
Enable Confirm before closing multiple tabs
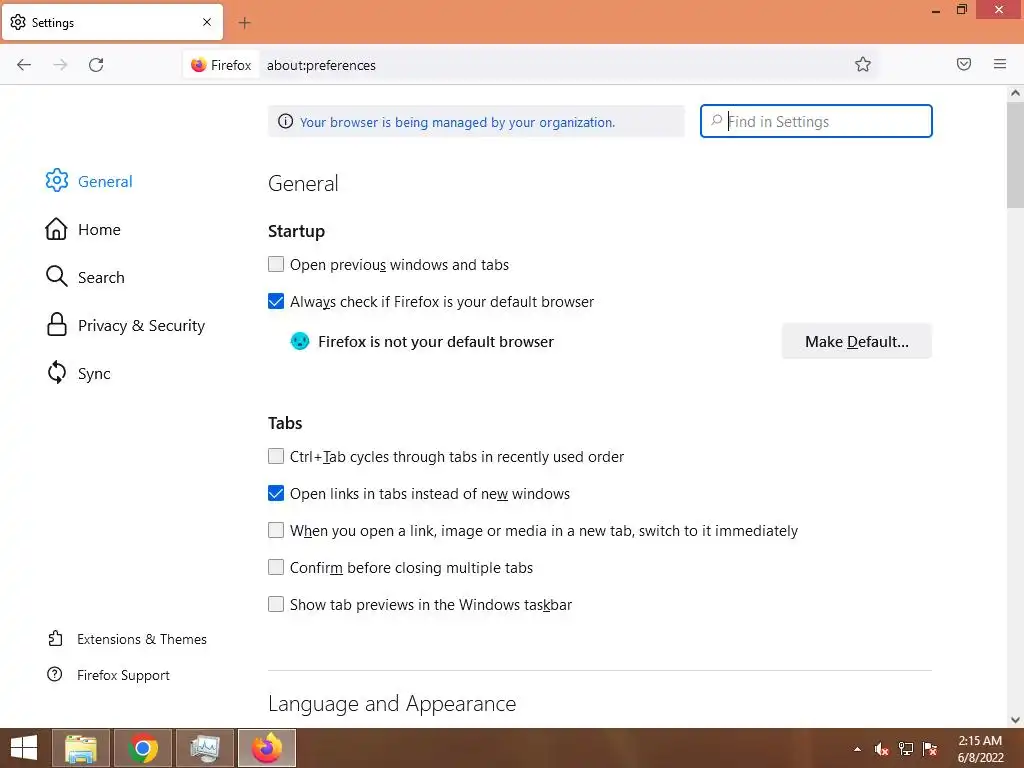[276, 567]
